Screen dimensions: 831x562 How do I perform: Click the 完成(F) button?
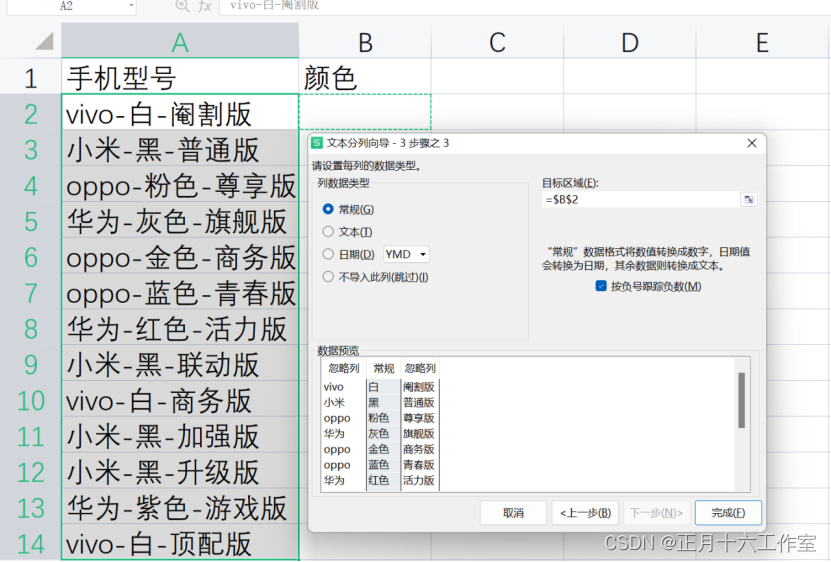click(x=728, y=513)
